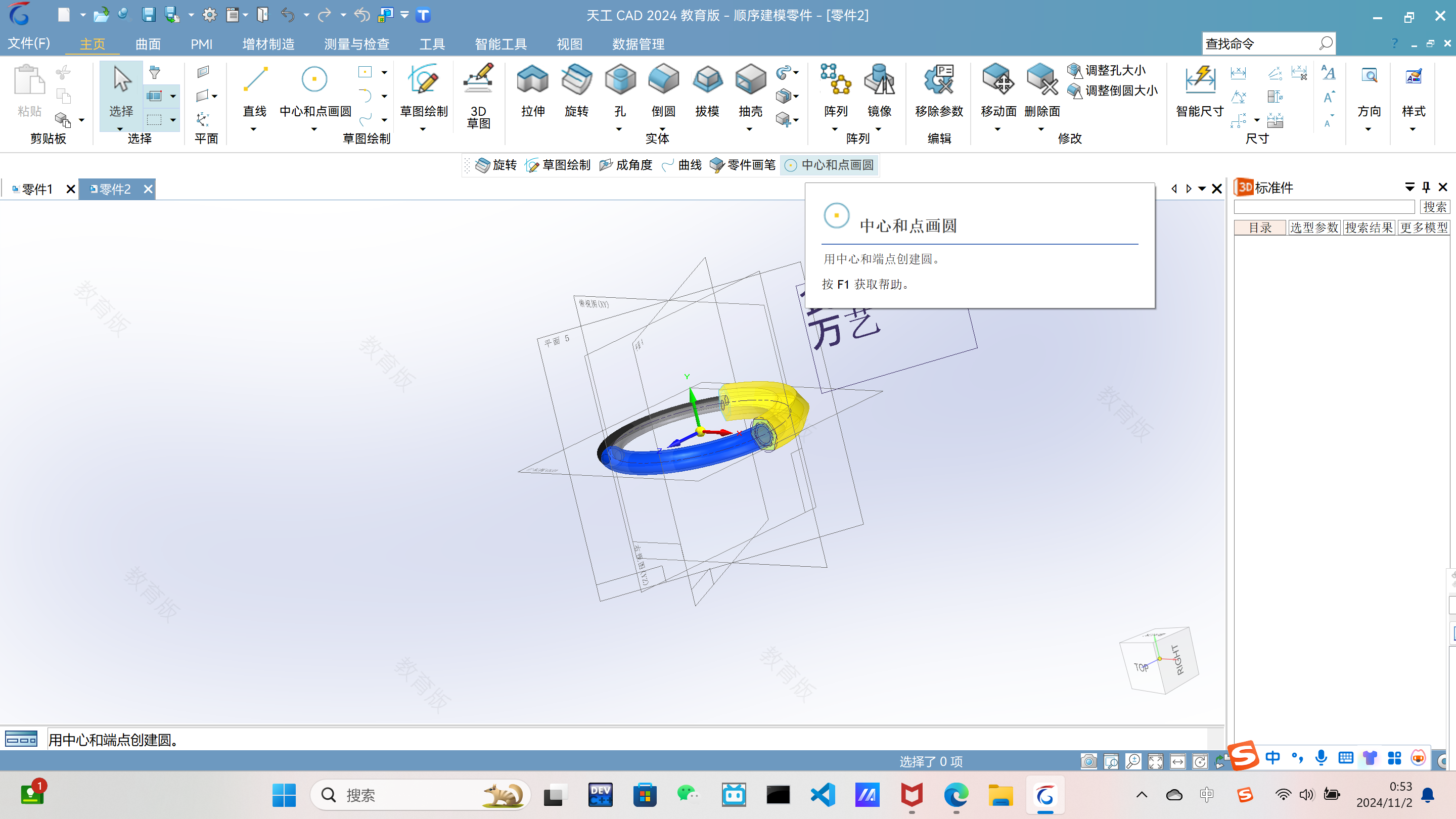The height and width of the screenshot is (819, 1456).
Task: Open the 更多模型 tab in 标准件 panel
Action: [1424, 227]
